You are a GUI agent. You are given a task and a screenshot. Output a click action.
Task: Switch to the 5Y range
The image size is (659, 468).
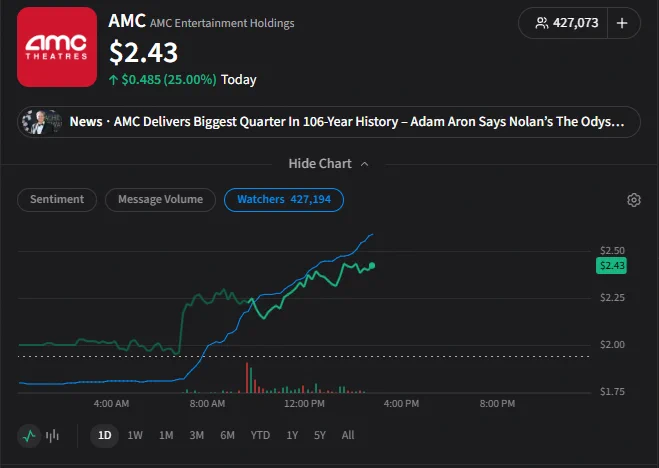[x=320, y=436]
